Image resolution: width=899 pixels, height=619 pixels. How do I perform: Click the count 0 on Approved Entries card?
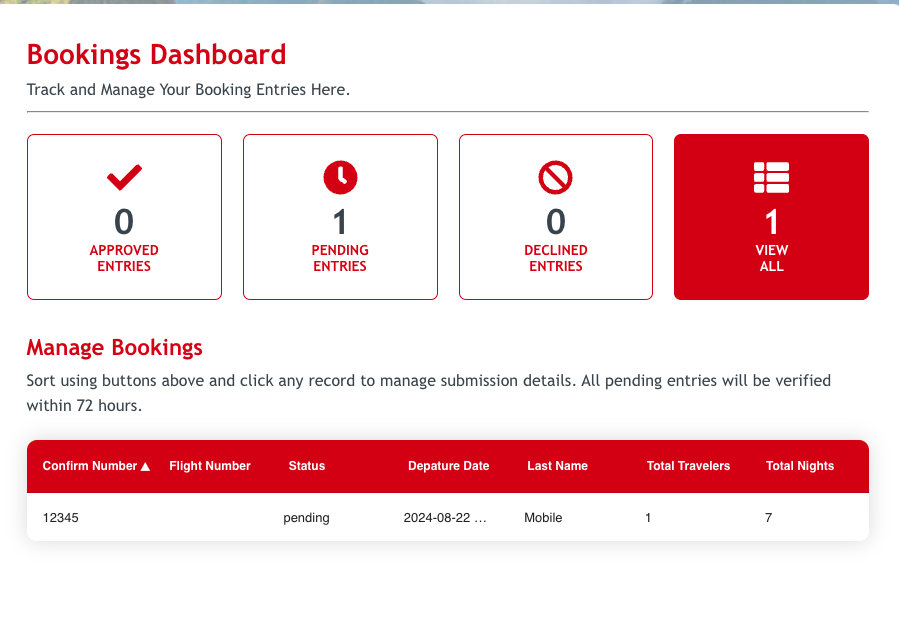click(124, 222)
